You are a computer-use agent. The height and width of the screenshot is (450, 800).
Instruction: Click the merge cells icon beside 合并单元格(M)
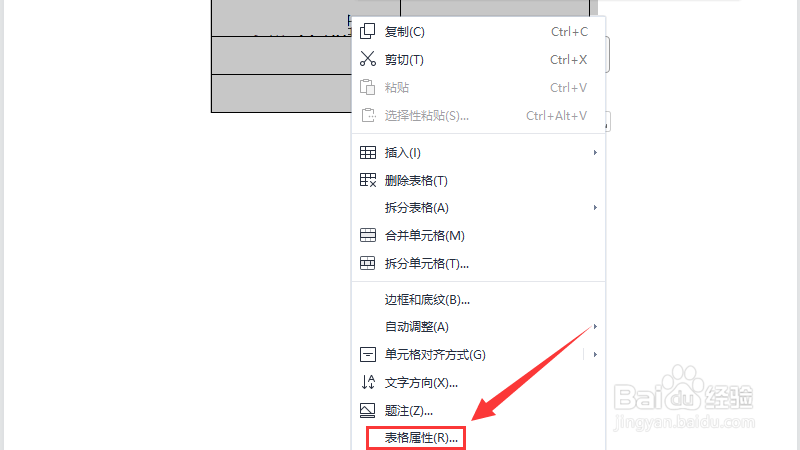tap(367, 235)
